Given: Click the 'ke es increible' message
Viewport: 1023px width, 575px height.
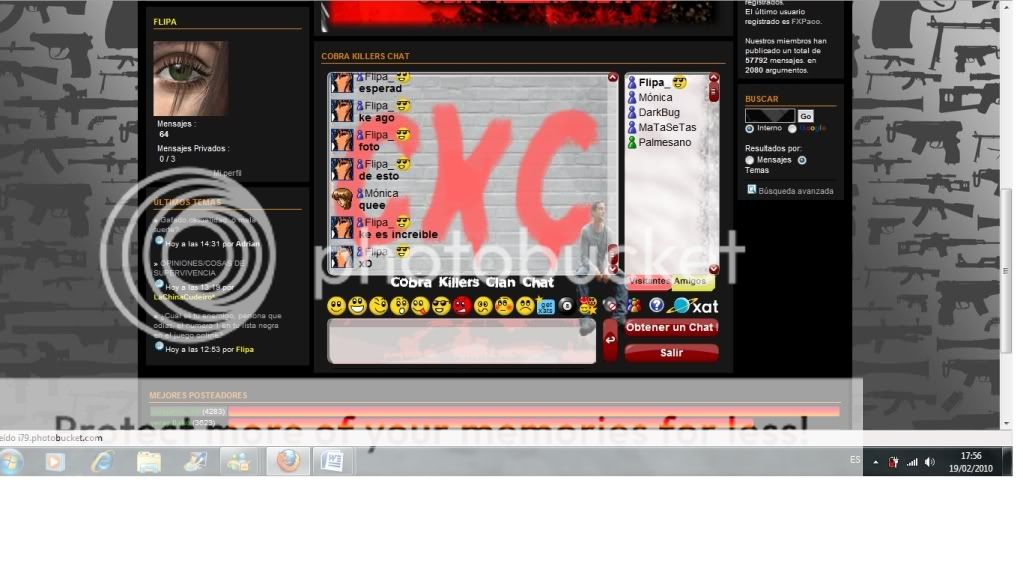Looking at the screenshot, I should (398, 234).
